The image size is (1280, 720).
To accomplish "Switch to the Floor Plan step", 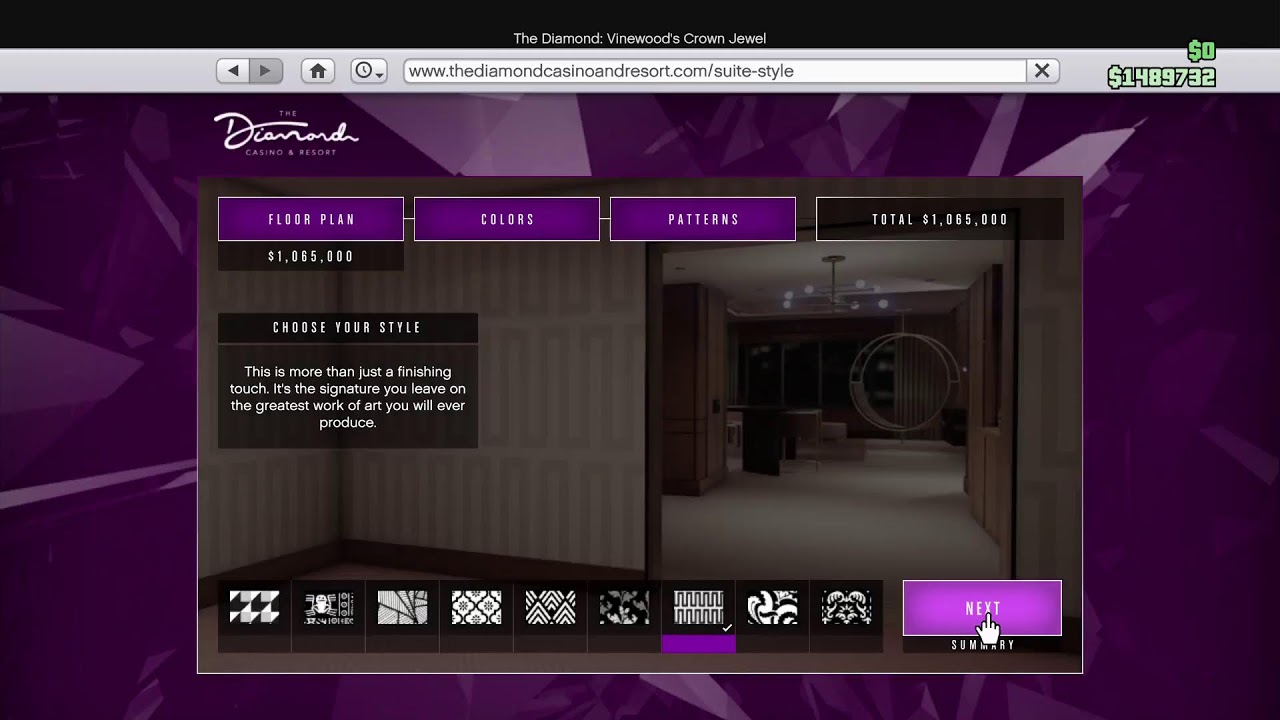I will pos(311,219).
